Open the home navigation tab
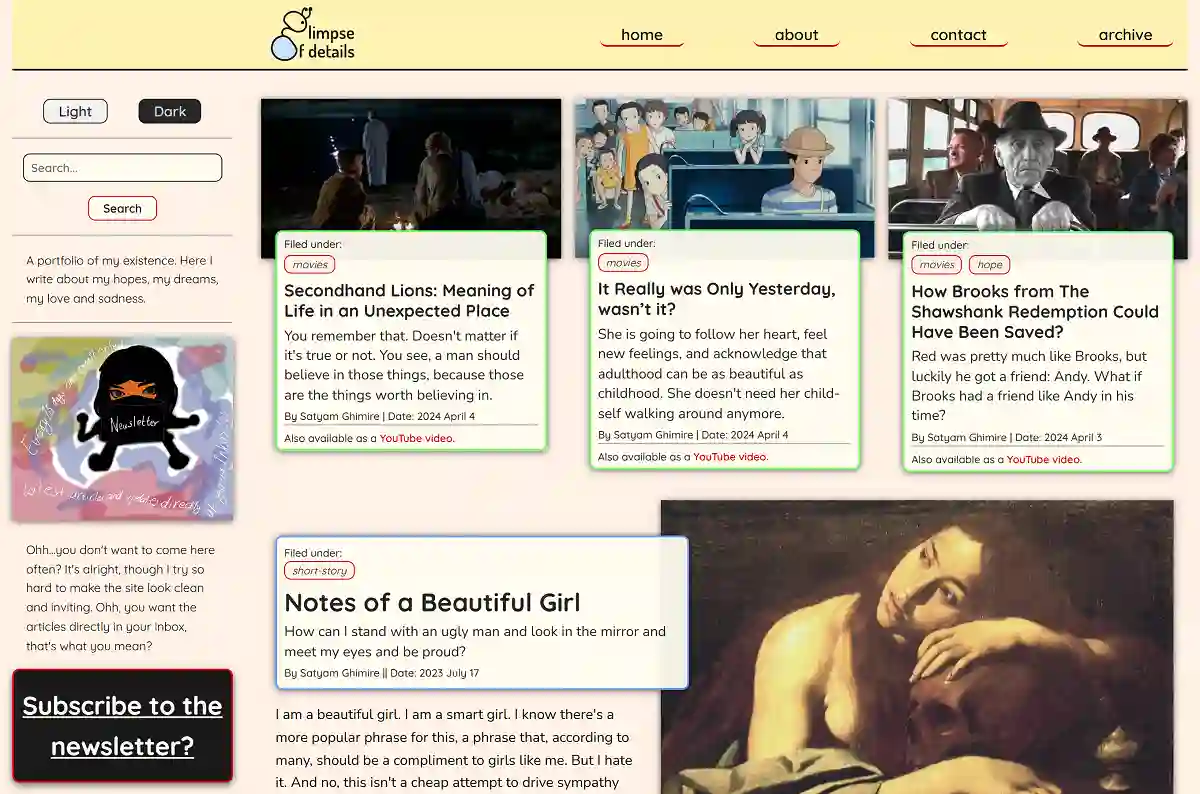 point(642,34)
